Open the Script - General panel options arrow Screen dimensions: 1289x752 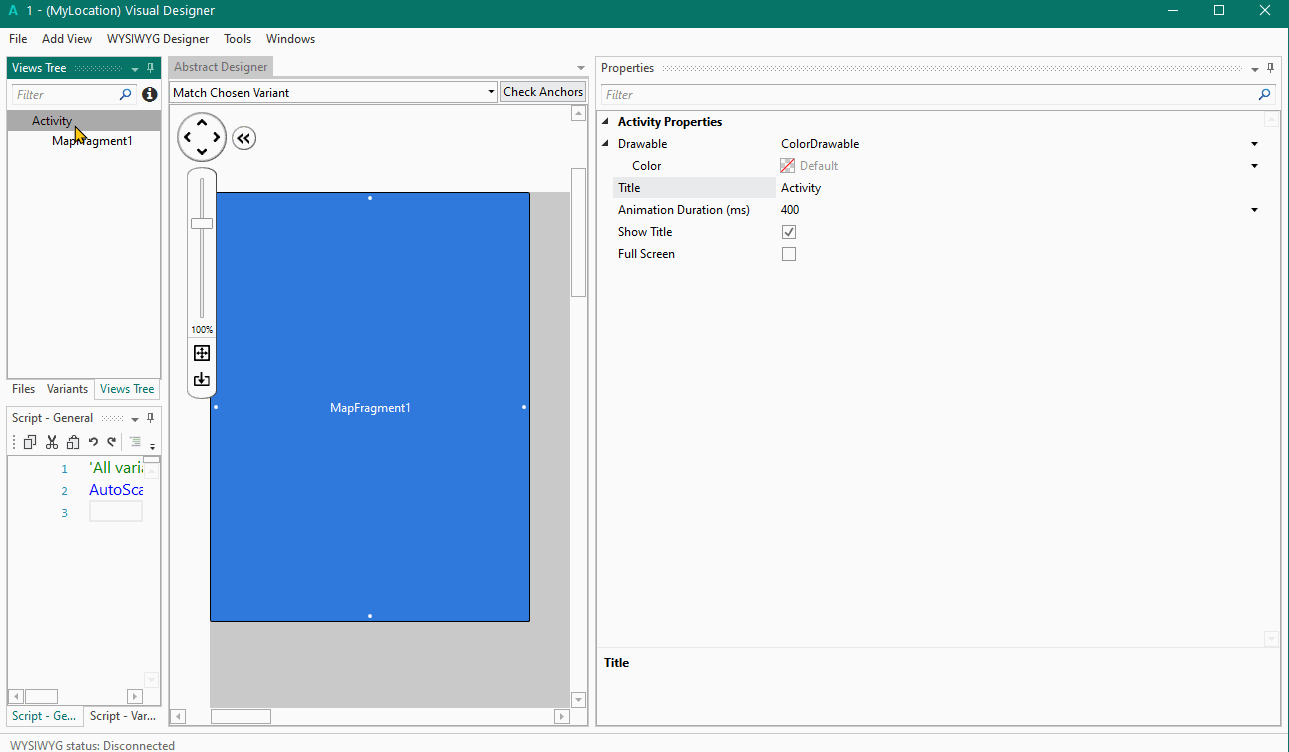(135, 419)
